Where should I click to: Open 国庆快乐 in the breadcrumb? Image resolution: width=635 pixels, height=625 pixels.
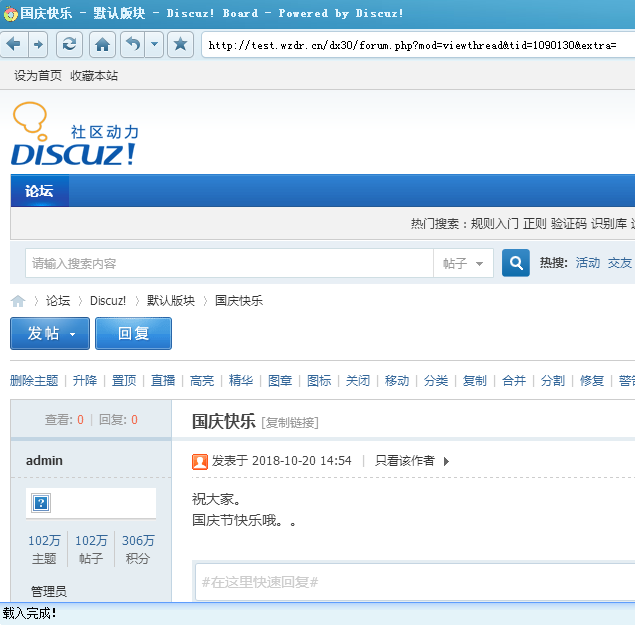coord(239,301)
